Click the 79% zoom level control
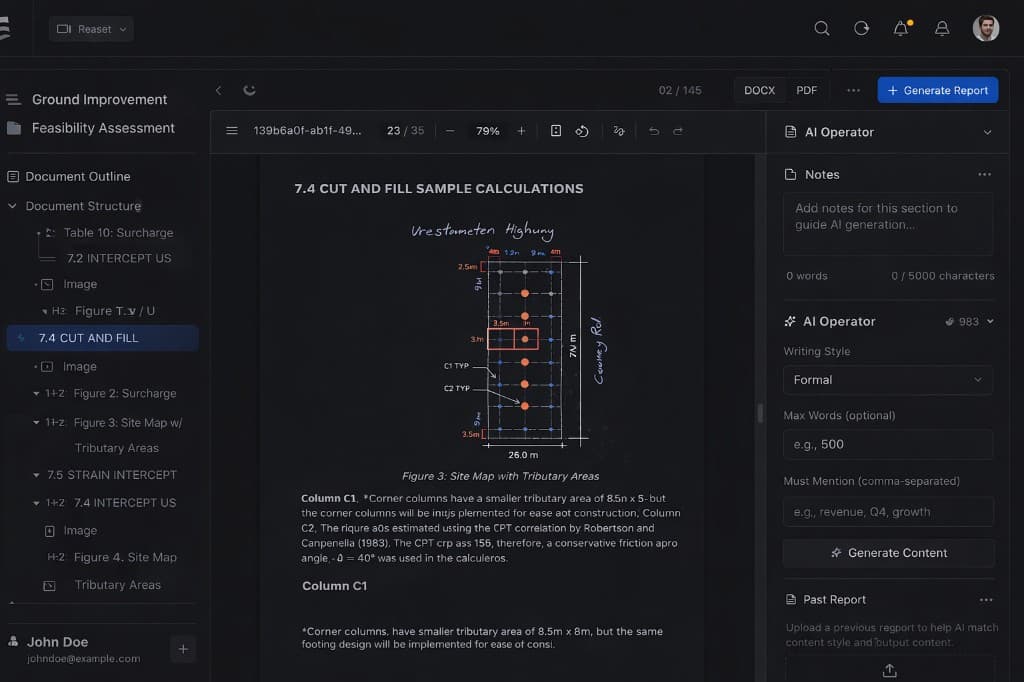Screen dimensions: 1024x682 click(487, 130)
